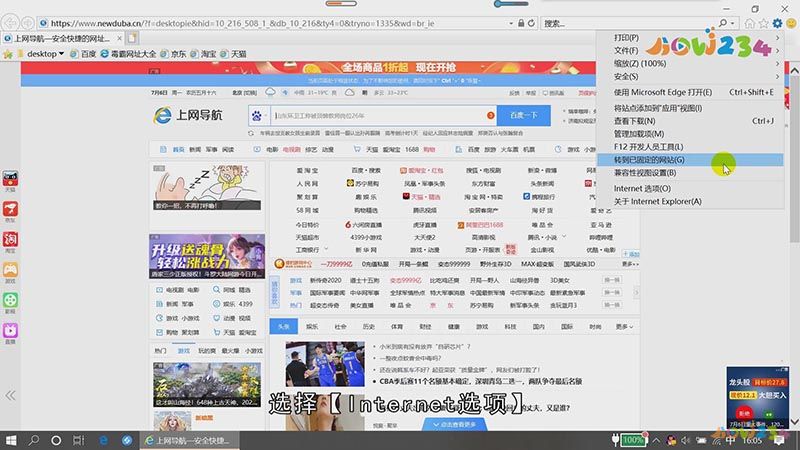Open 兼容性视图设置(B)
800x450 pixels.
[x=690, y=172]
